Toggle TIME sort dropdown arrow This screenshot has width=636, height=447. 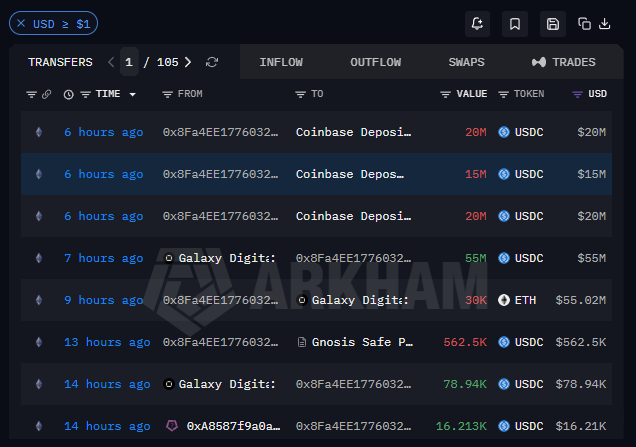coord(132,95)
